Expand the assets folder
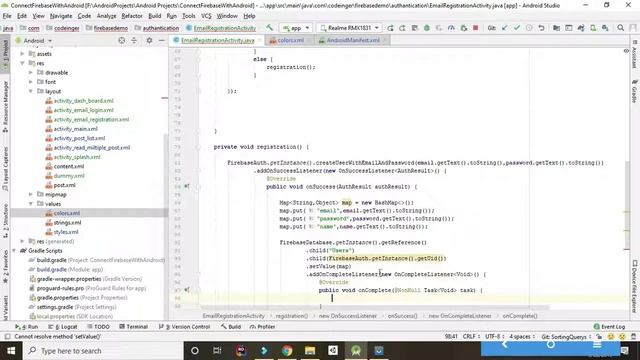The height and width of the screenshot is (360, 640). pos(22,53)
